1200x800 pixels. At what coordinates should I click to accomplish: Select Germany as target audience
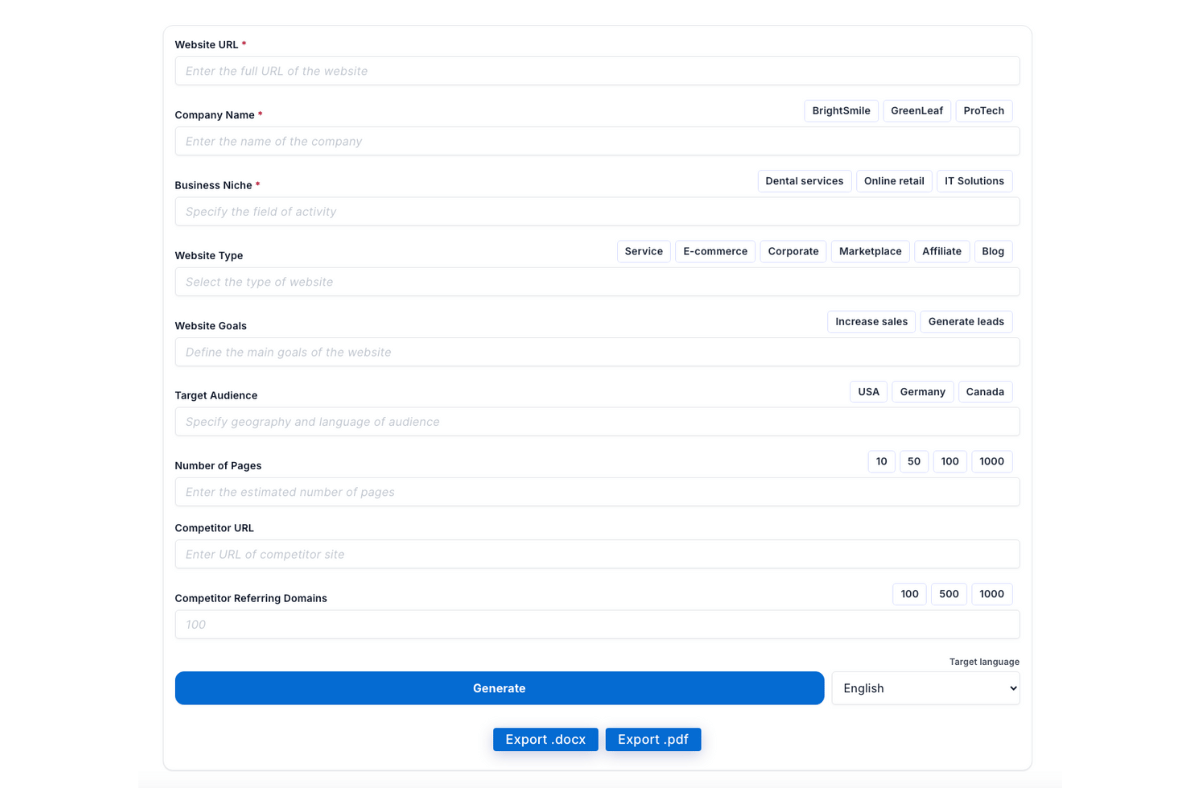click(922, 392)
